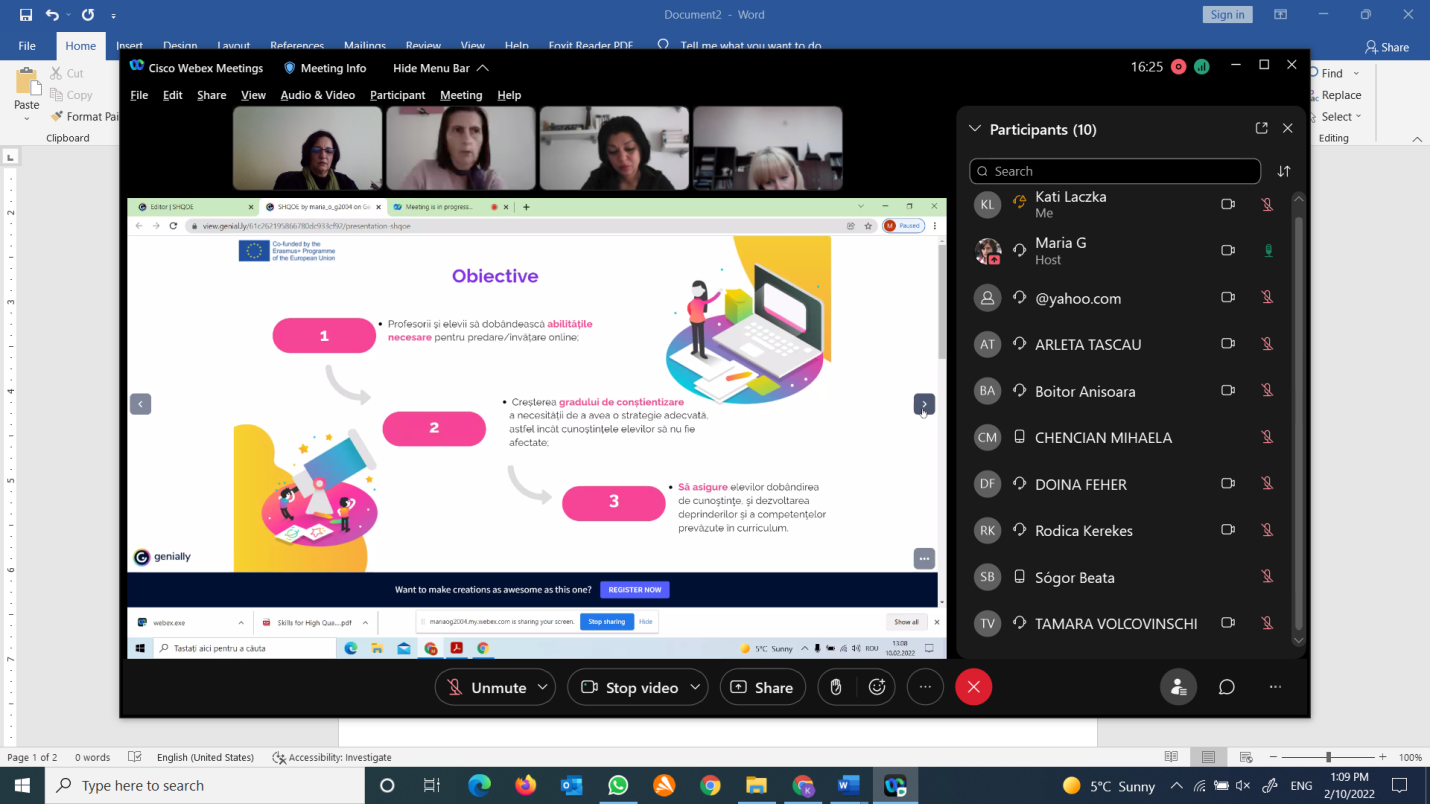Click the @yahoo.com participant avatar
This screenshot has height=804, width=1430.
click(x=987, y=298)
